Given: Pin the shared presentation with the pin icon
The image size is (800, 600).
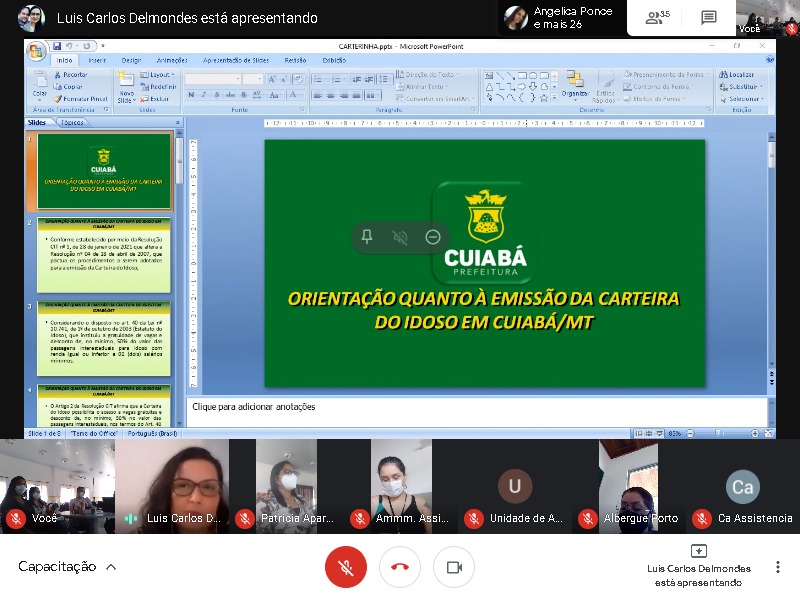Looking at the screenshot, I should 367,237.
